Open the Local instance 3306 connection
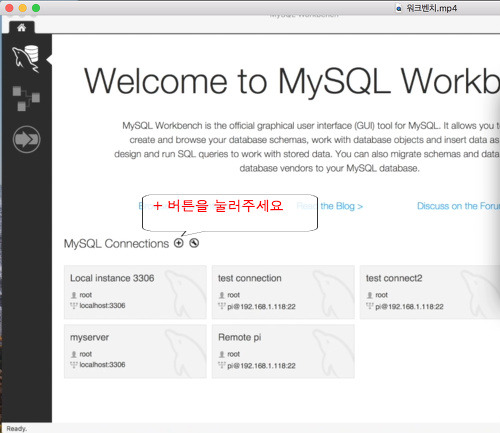The width and height of the screenshot is (500, 433). click(x=135, y=292)
